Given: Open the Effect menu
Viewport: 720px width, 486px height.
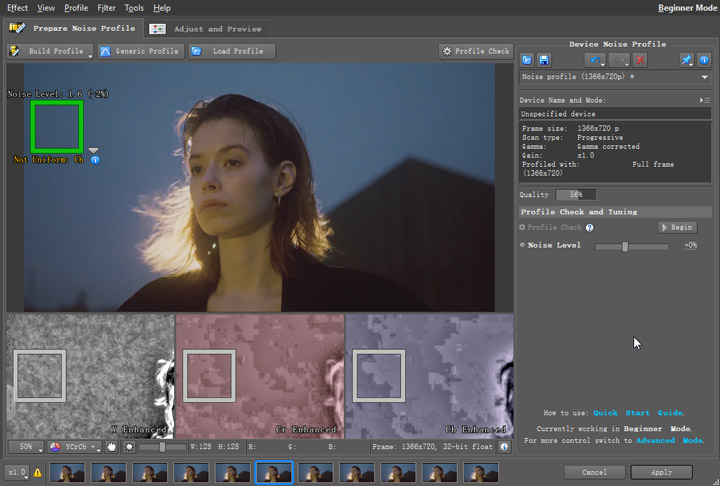Looking at the screenshot, I should (17, 8).
